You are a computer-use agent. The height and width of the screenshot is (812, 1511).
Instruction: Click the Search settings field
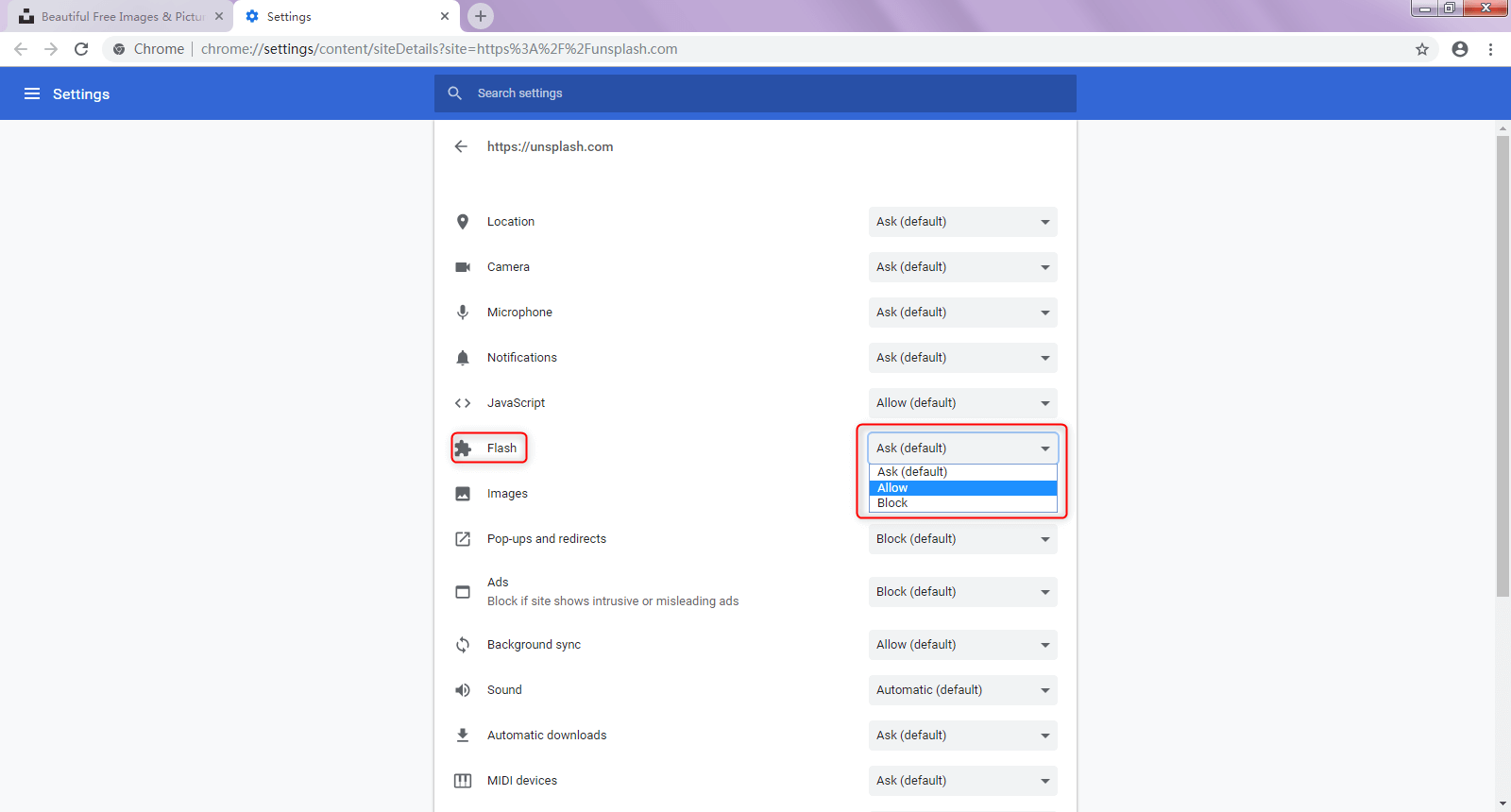tap(755, 93)
